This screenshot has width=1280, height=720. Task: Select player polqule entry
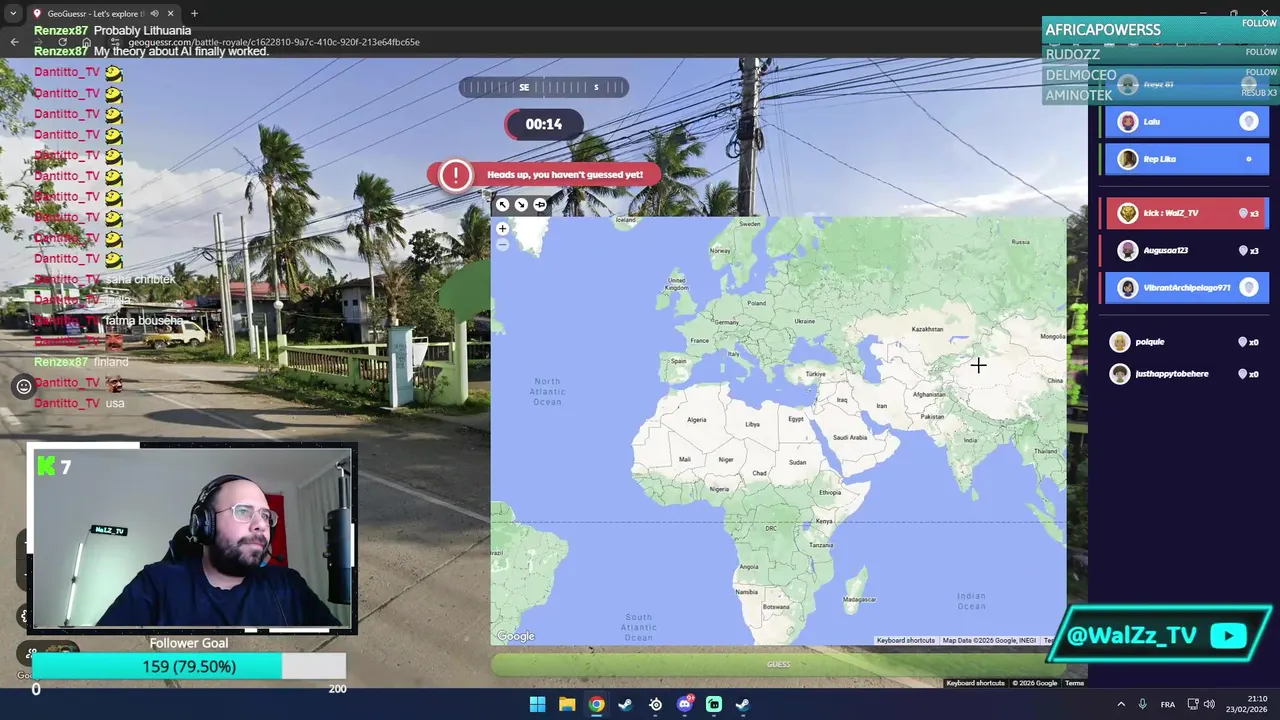1186,342
